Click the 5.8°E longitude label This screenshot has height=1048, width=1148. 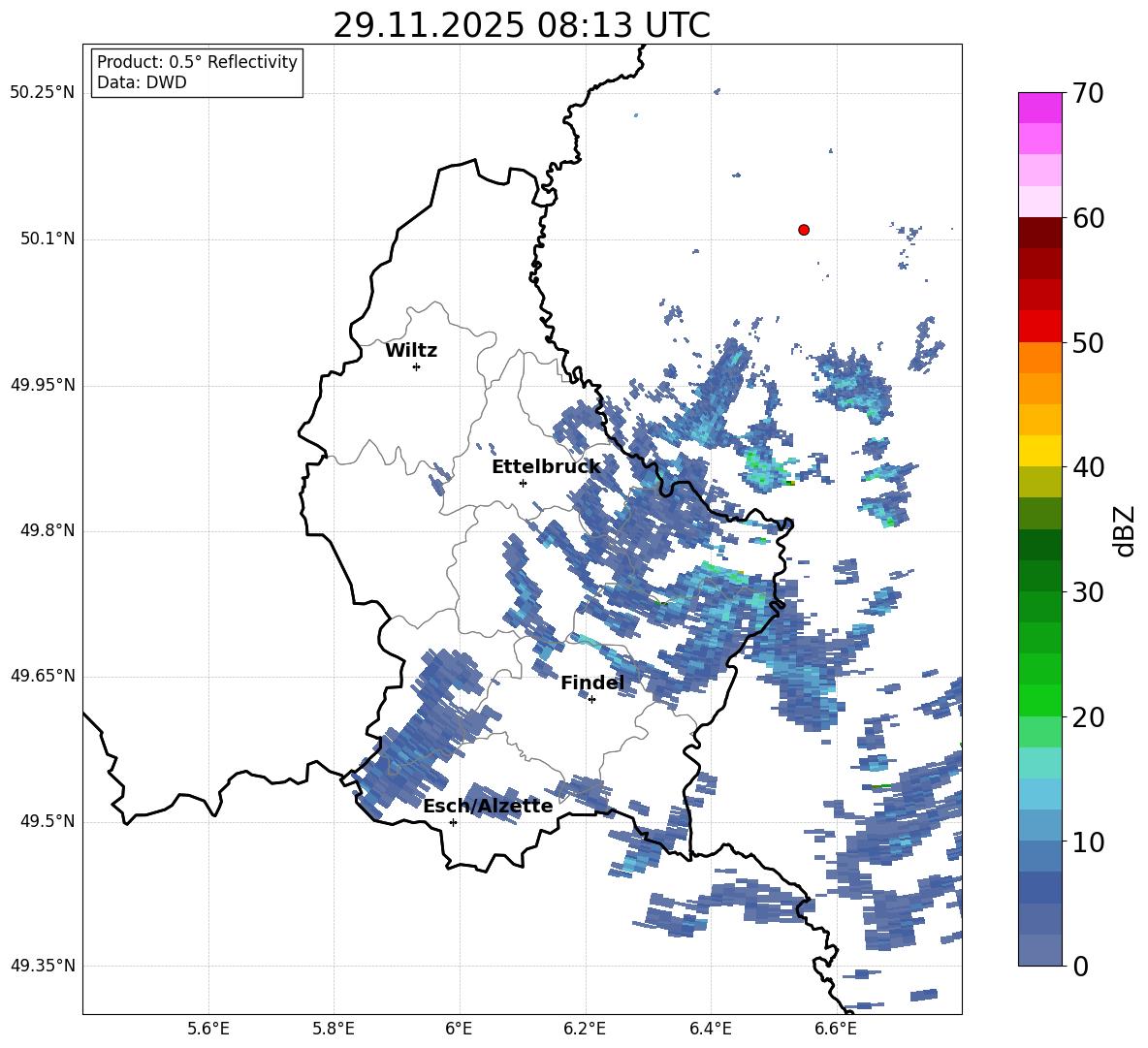coord(334,1029)
